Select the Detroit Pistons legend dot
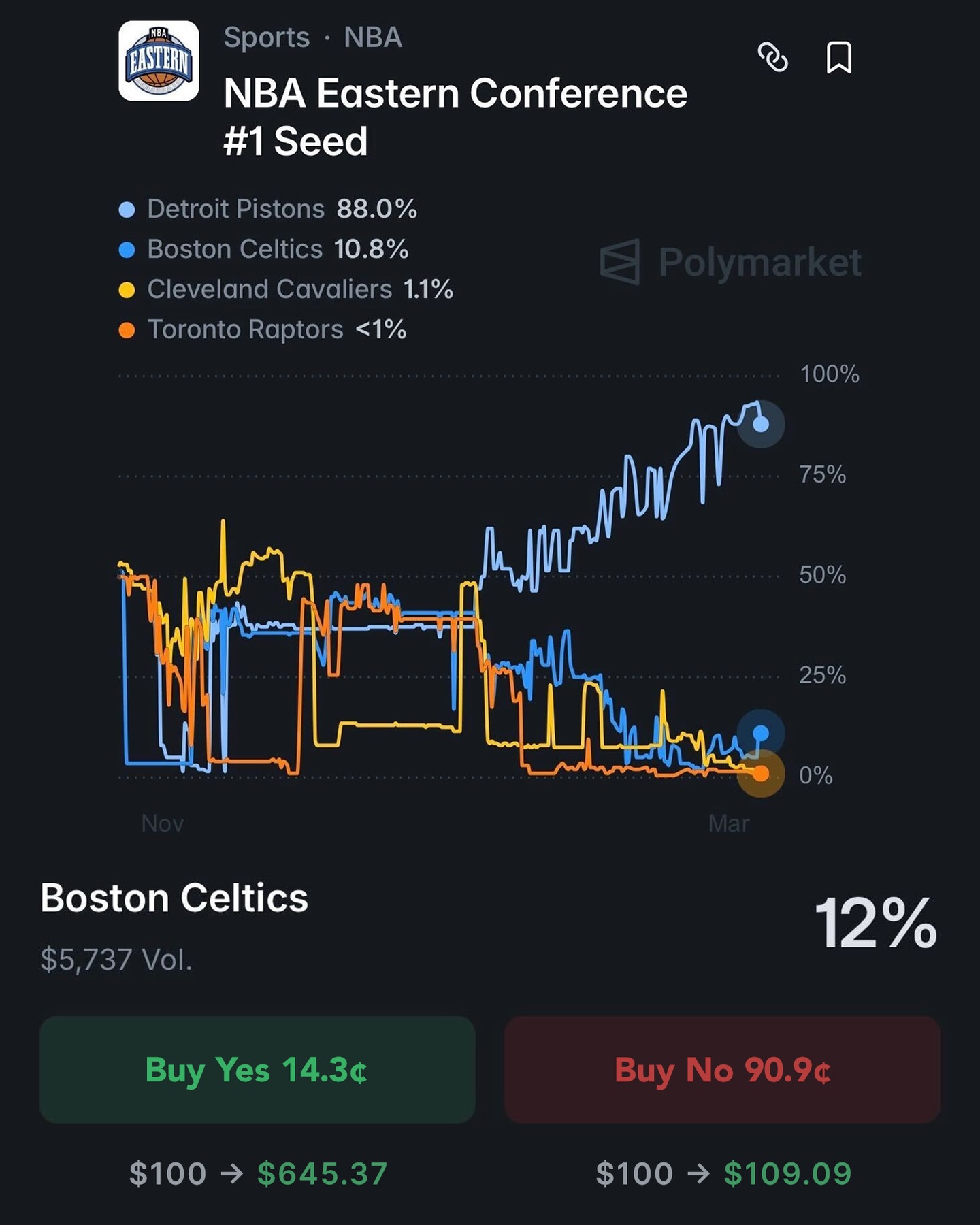 click(x=127, y=210)
